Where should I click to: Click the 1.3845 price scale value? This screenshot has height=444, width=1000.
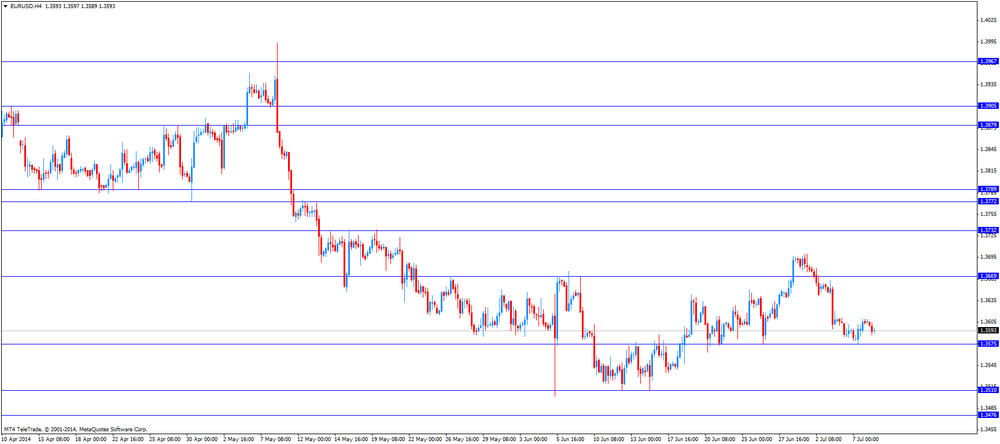(x=989, y=149)
